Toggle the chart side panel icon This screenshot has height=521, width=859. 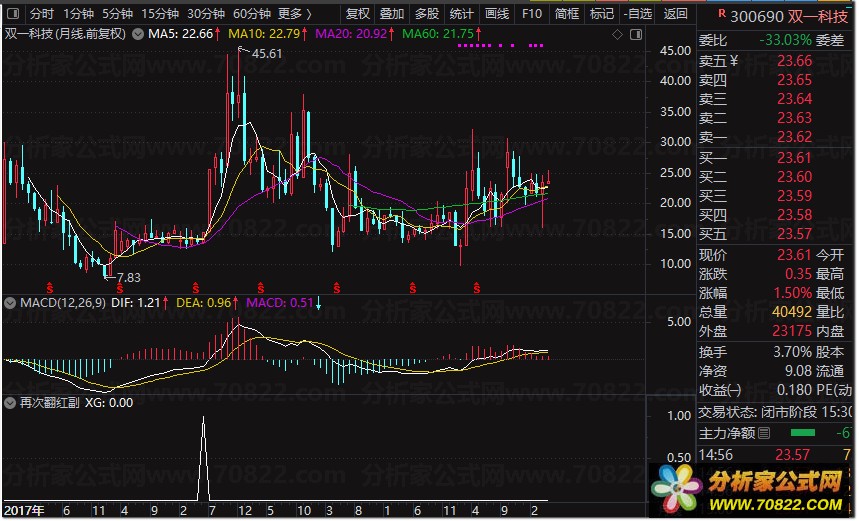coord(636,35)
